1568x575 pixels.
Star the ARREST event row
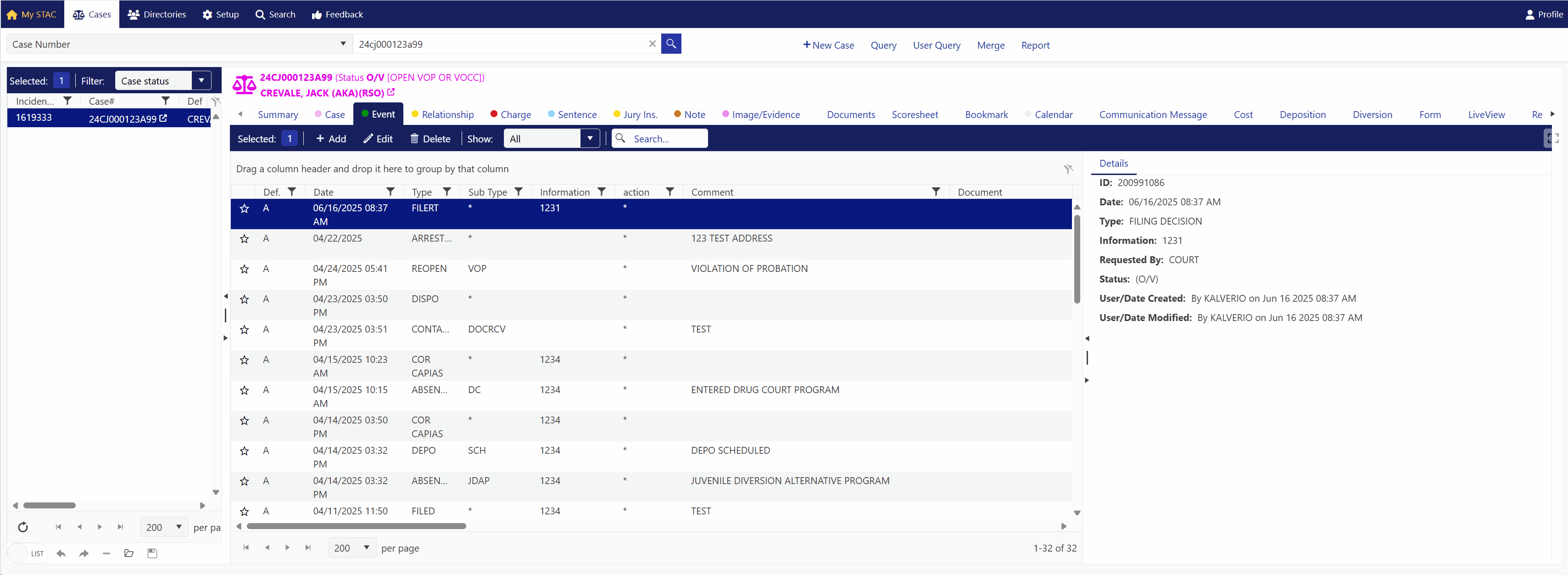244,239
